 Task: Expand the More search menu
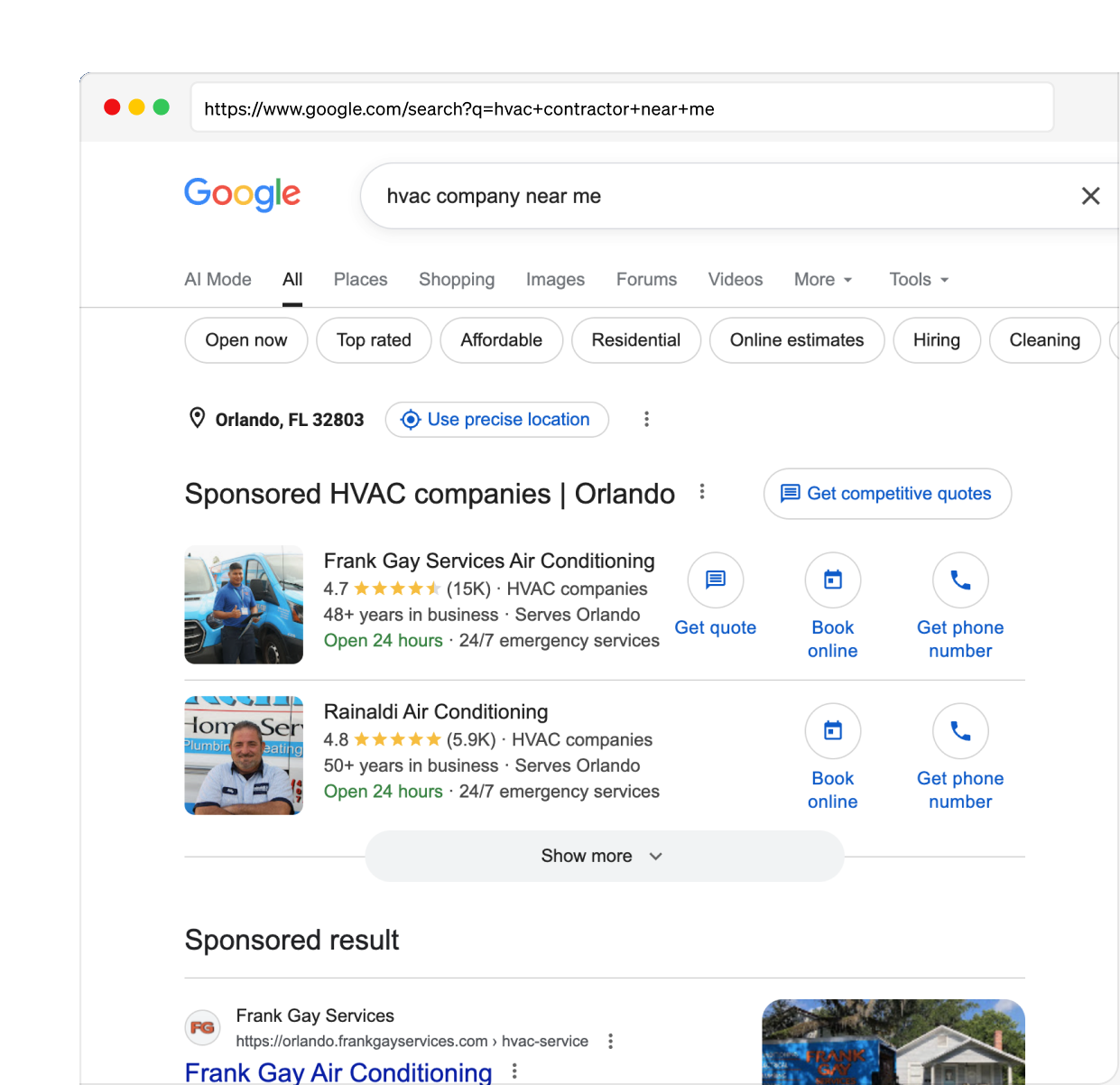point(823,280)
